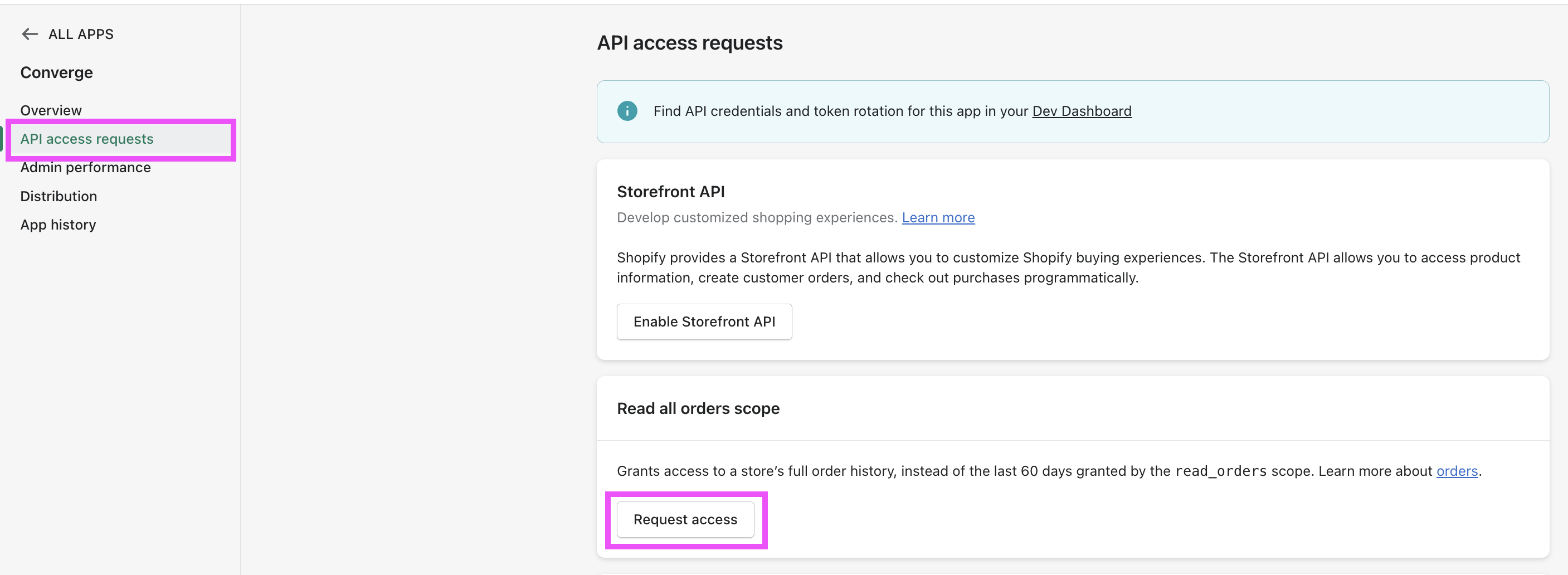The height and width of the screenshot is (575, 1568).
Task: Open the Storefront API Learn more link
Action: [938, 217]
